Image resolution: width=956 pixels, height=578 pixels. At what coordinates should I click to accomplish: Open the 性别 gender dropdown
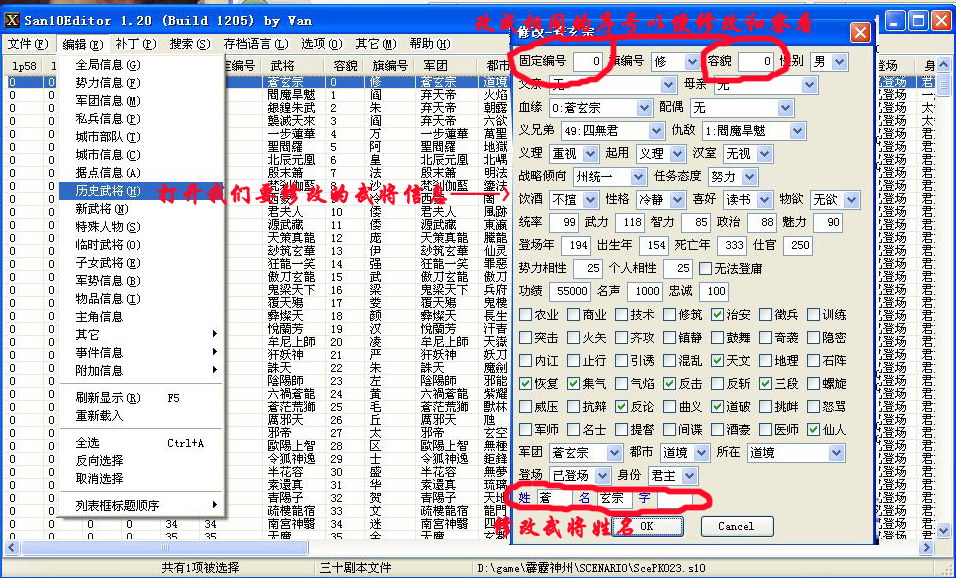click(x=837, y=62)
